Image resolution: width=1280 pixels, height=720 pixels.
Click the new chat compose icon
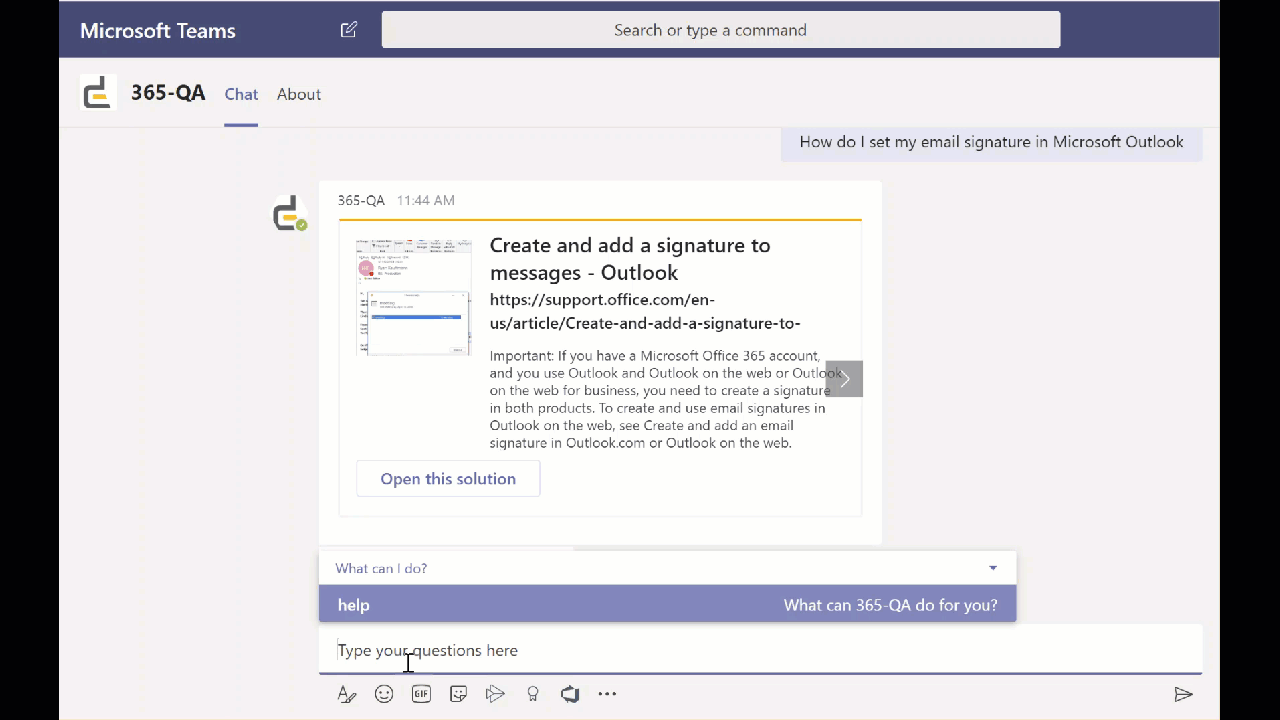[x=348, y=30]
